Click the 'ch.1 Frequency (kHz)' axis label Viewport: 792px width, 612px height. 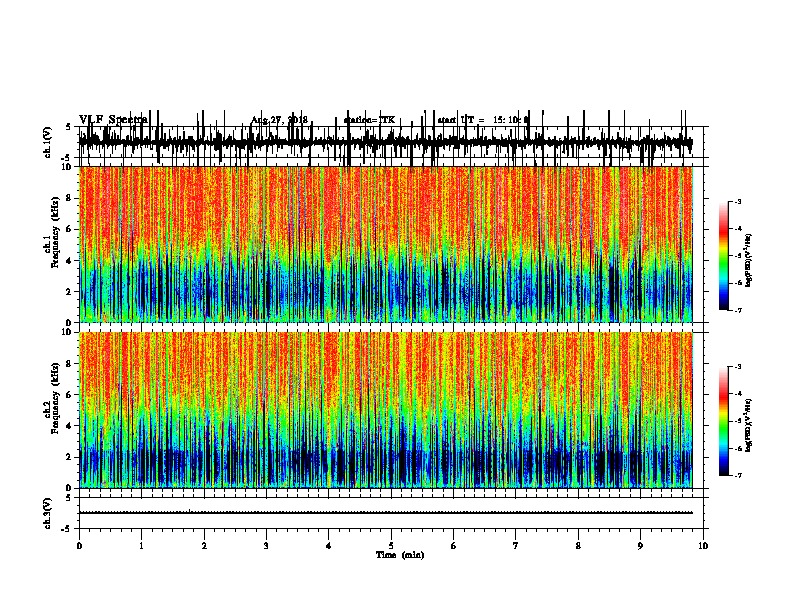[x=52, y=232]
